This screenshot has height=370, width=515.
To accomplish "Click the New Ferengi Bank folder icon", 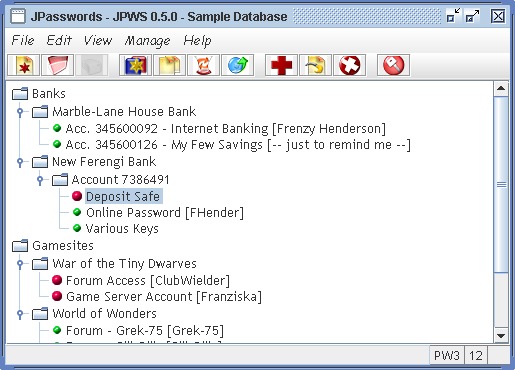I will click(40, 162).
